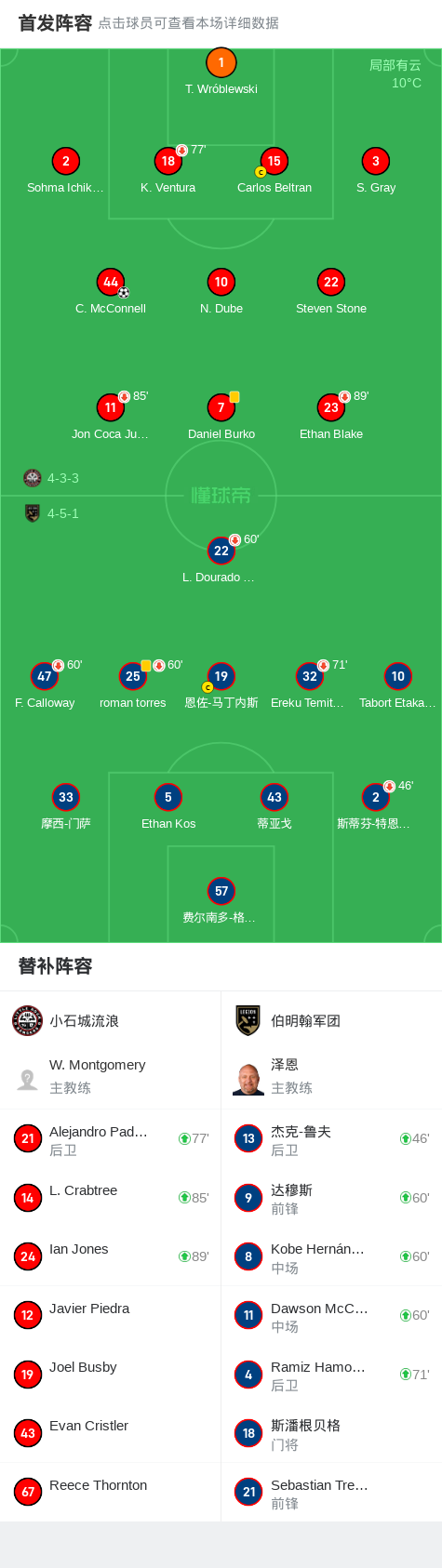Open 伯明翰军团 team page from substitutes header
The image size is (442, 1568).
click(x=331, y=1020)
